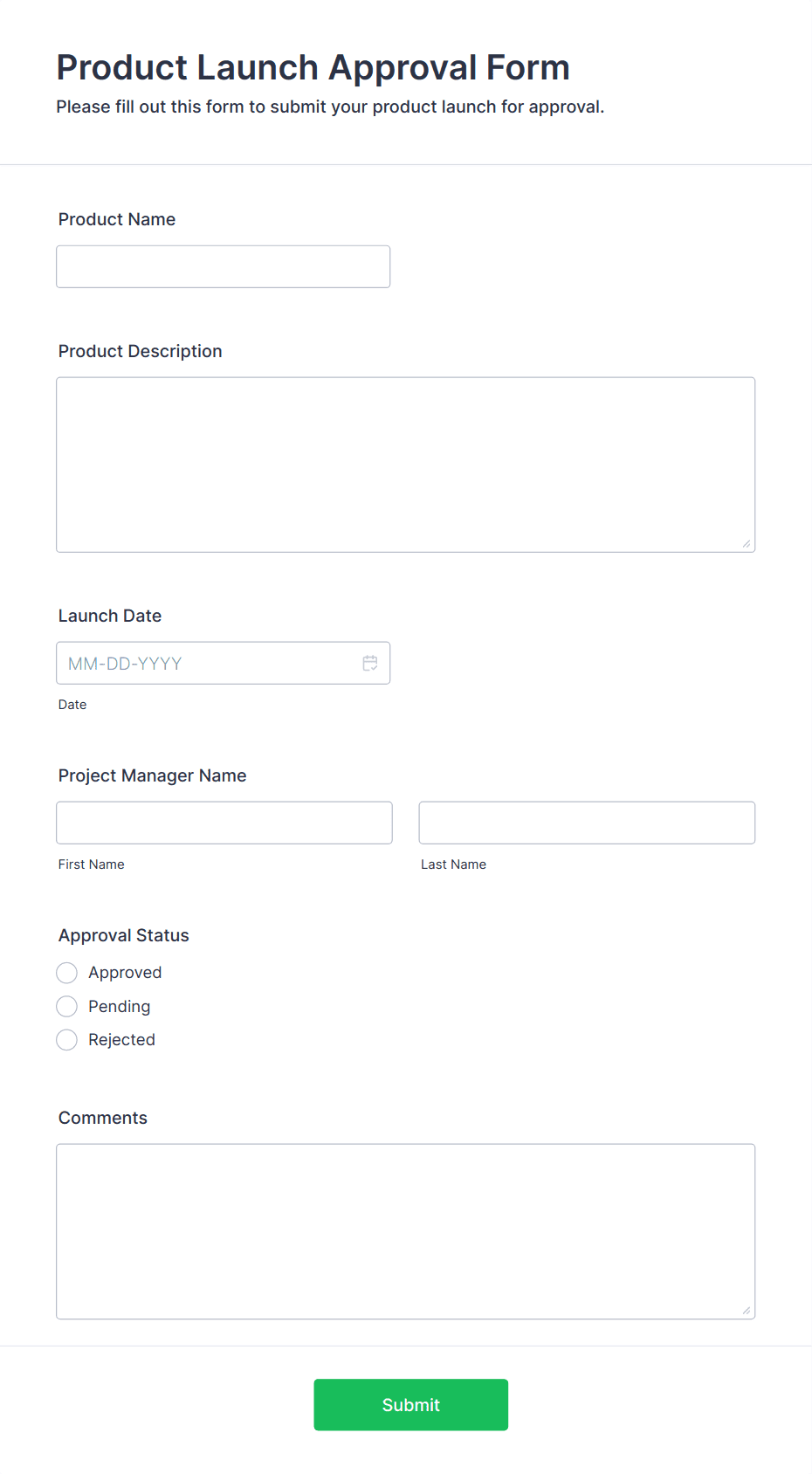Viewport: 812px width, 1474px height.
Task: Open the Launch Date calendar picker icon
Action: 370,663
